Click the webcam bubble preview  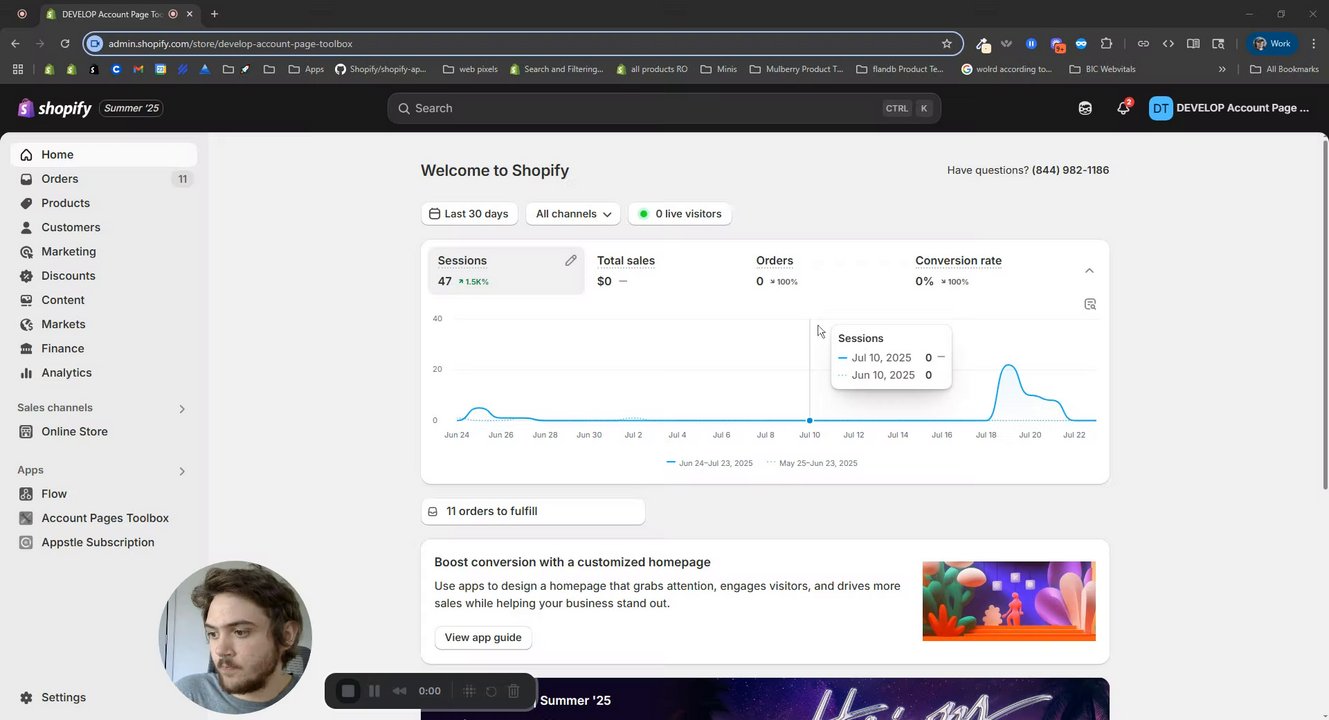[x=235, y=637]
